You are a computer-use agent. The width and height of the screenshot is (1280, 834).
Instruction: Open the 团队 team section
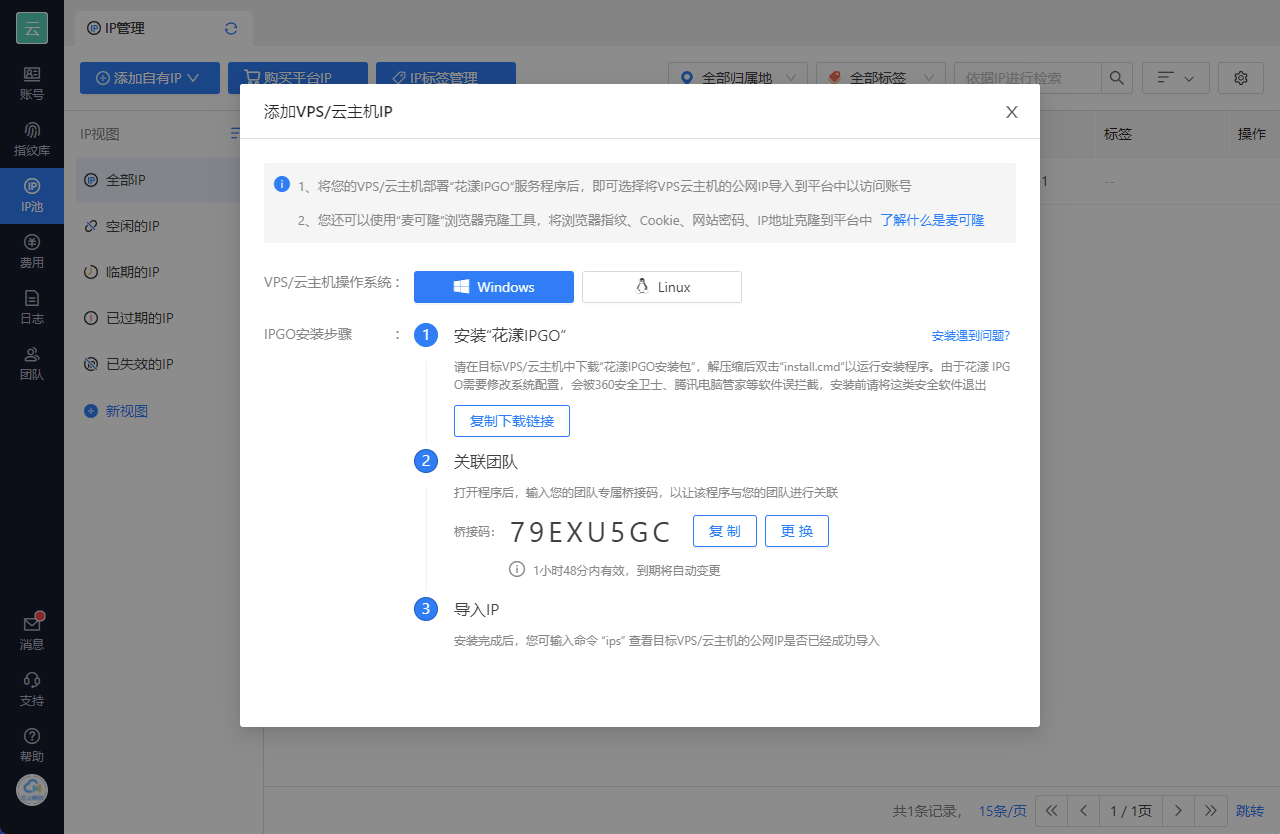(32, 364)
